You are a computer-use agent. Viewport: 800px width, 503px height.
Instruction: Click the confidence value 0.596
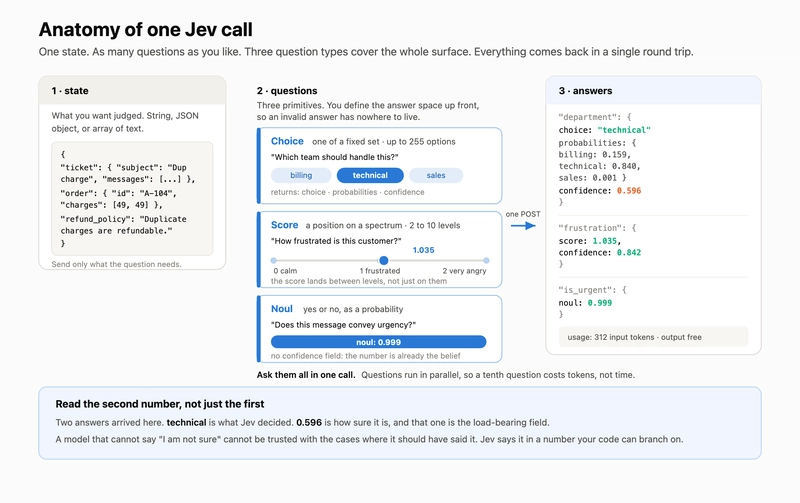(629, 191)
